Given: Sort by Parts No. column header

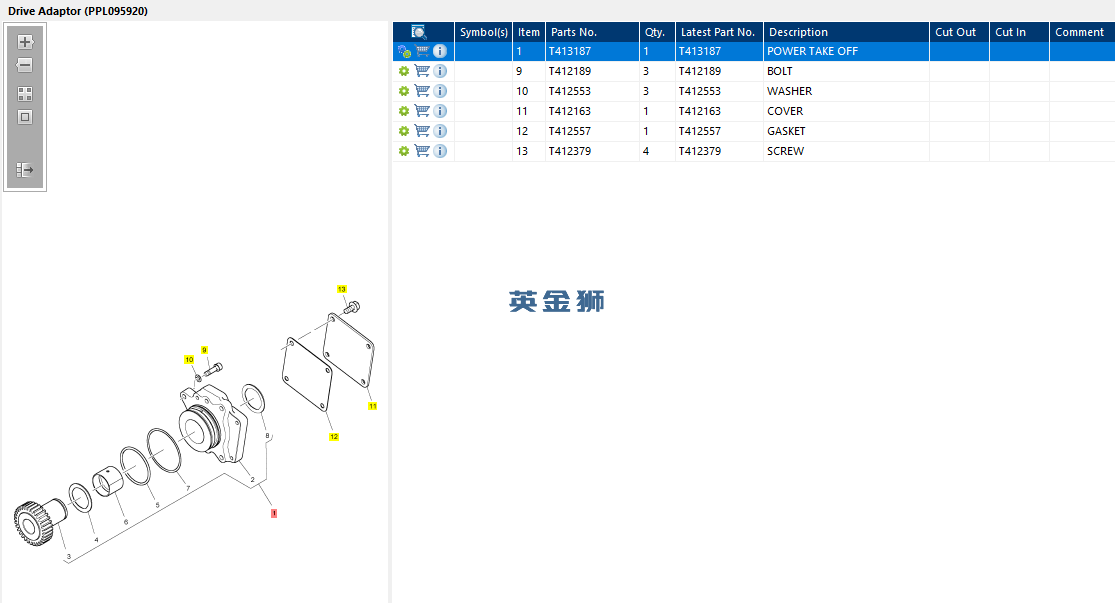Looking at the screenshot, I should [592, 32].
